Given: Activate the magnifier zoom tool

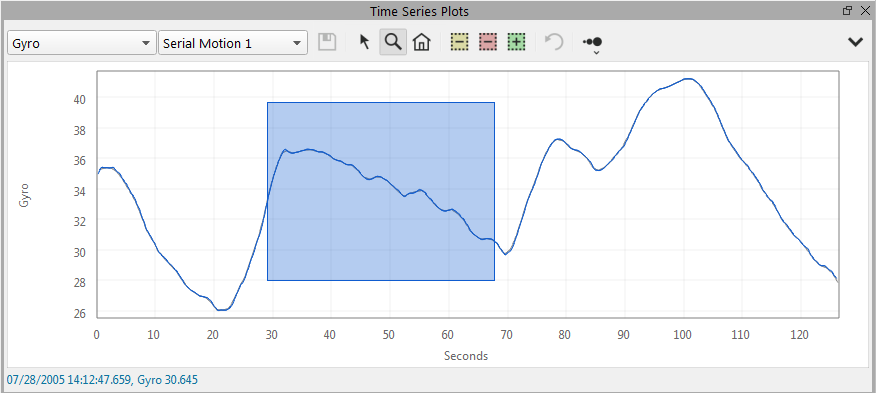Looking at the screenshot, I should (x=393, y=42).
